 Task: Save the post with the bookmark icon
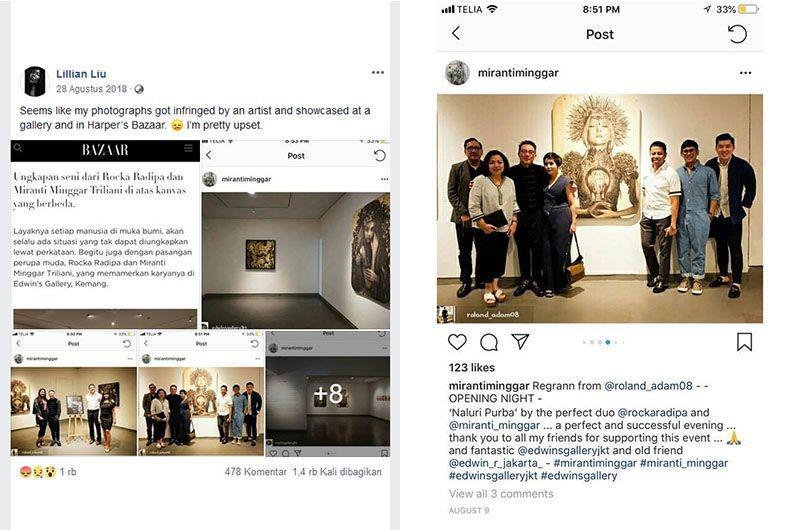click(744, 342)
